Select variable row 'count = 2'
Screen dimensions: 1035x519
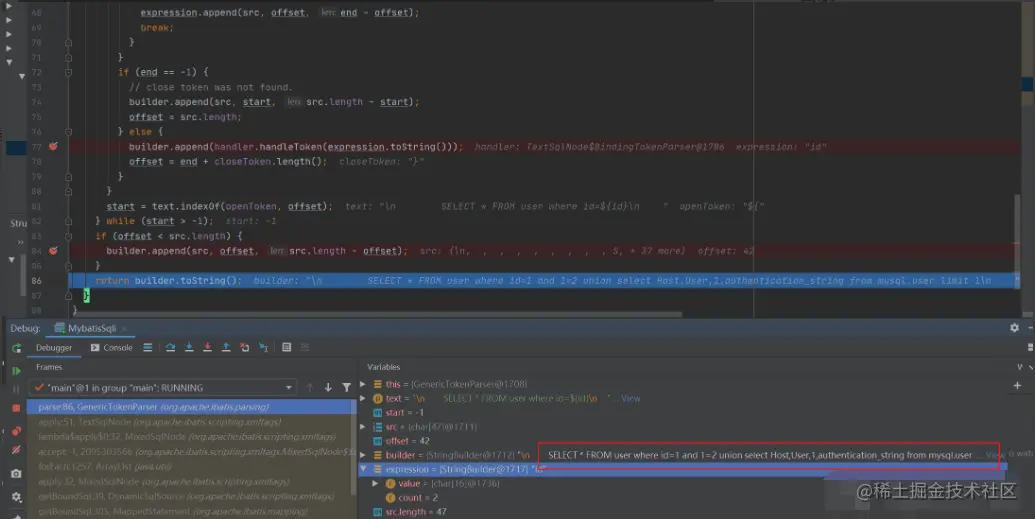pyautogui.click(x=683, y=498)
